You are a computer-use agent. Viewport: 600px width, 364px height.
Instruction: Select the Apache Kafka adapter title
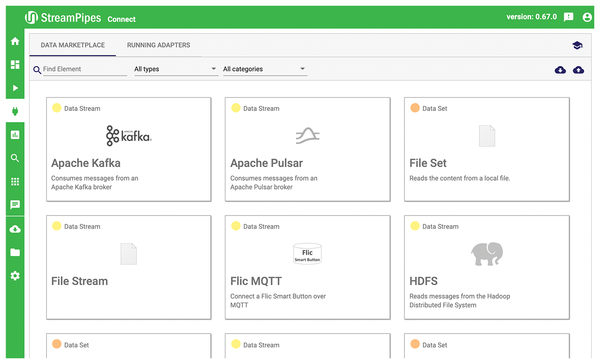86,163
